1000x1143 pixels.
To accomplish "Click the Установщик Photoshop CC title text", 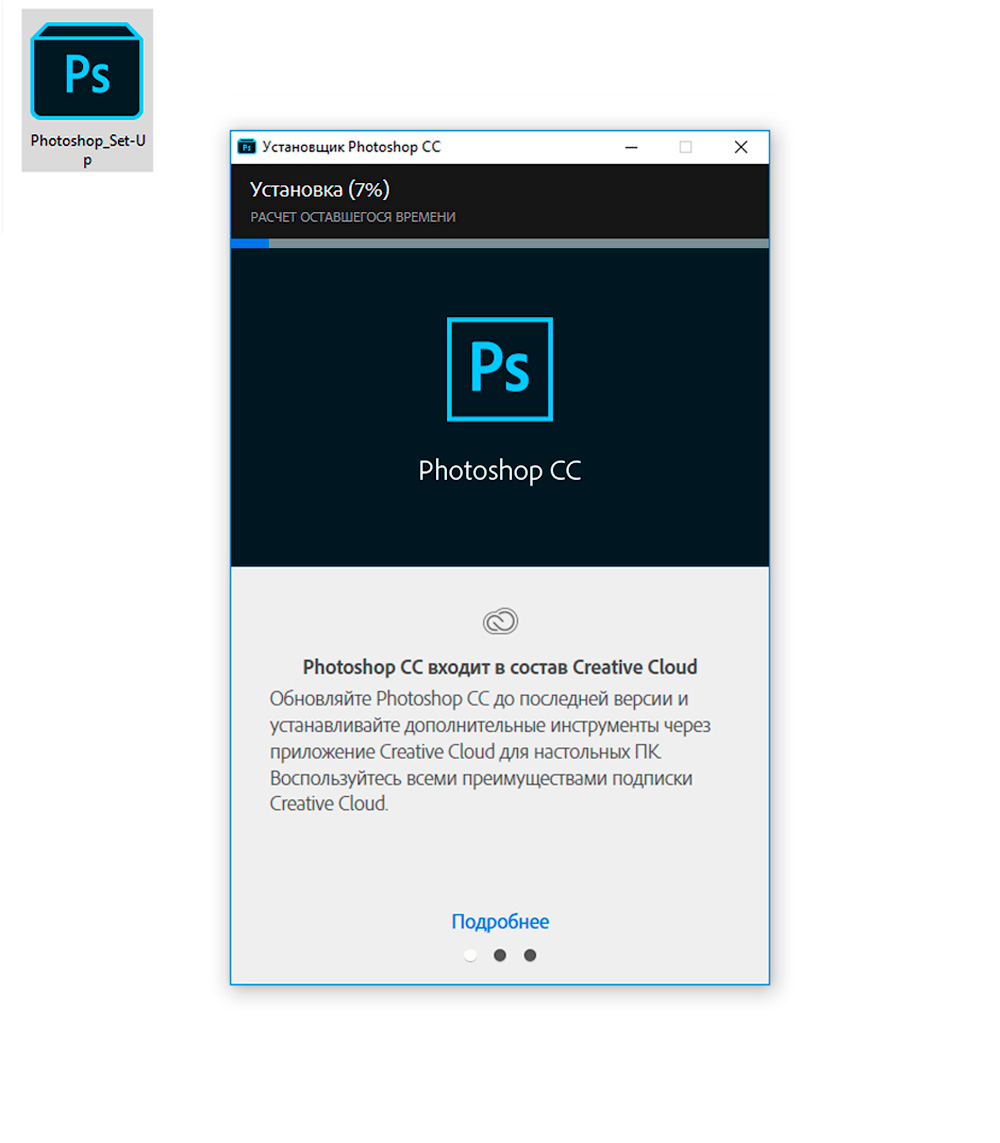I will point(351,147).
